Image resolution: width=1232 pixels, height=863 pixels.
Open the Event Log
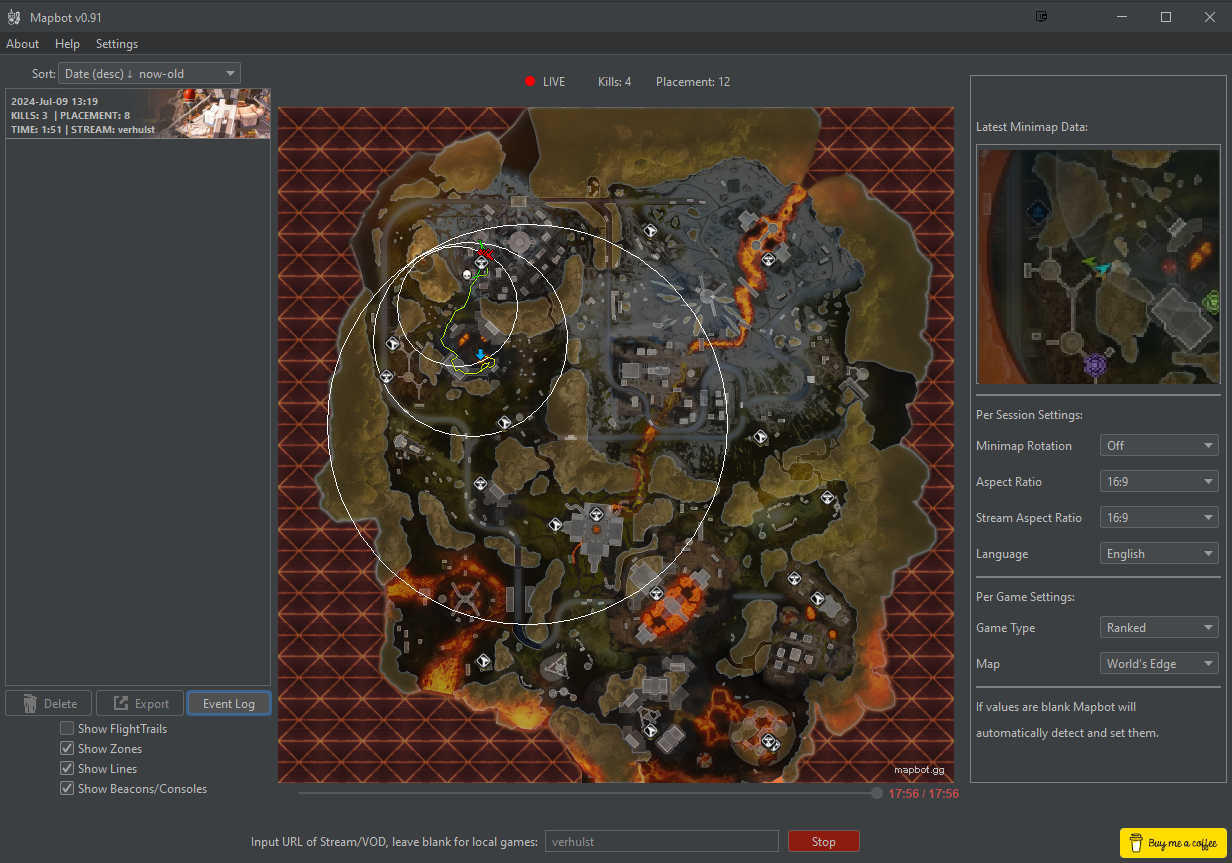229,703
